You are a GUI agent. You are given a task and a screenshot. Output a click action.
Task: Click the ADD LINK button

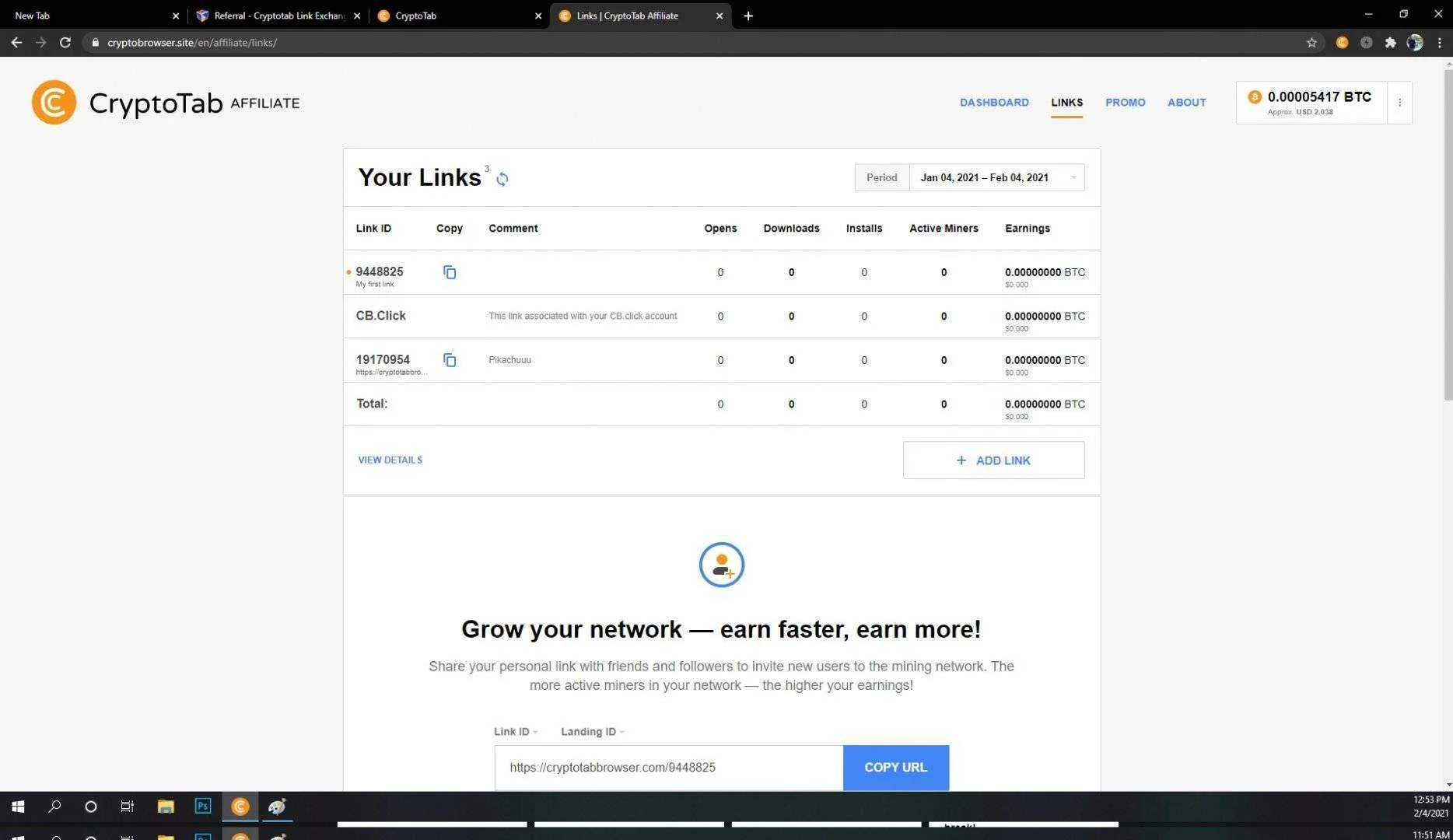[993, 460]
